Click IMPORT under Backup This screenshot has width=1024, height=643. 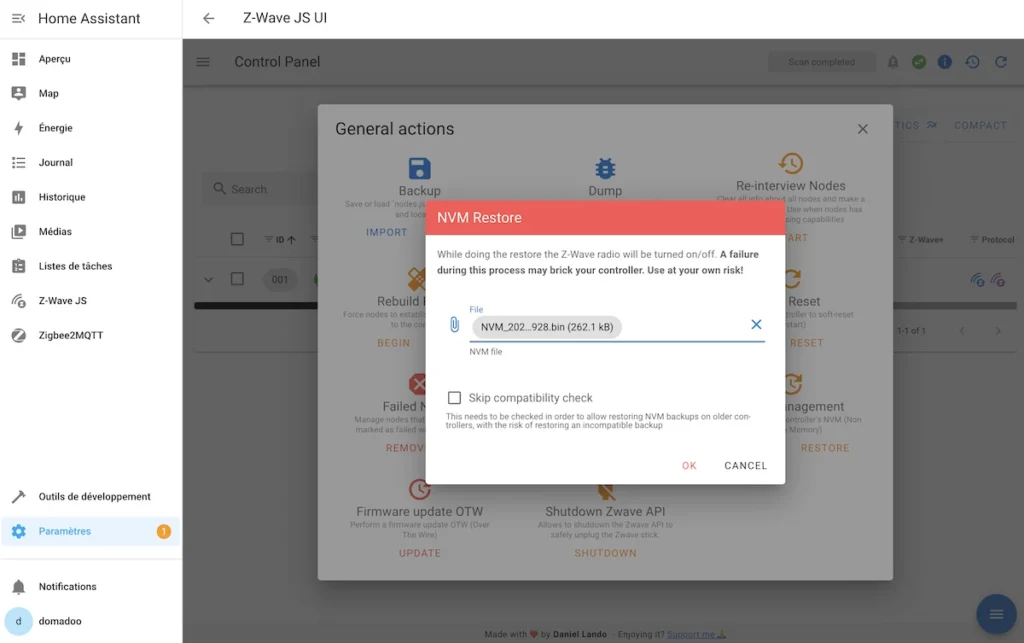pos(387,232)
